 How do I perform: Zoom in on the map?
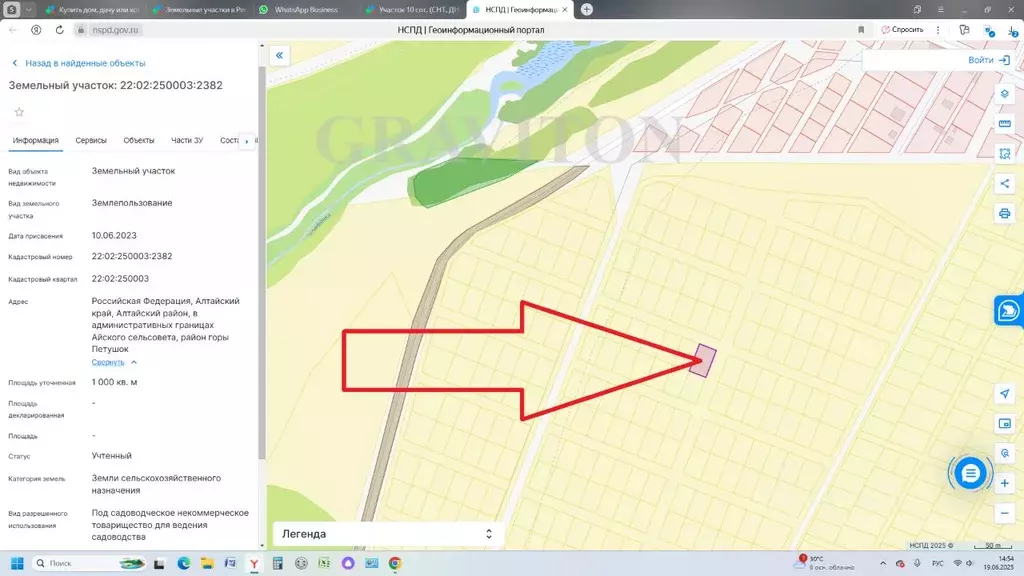point(1004,483)
